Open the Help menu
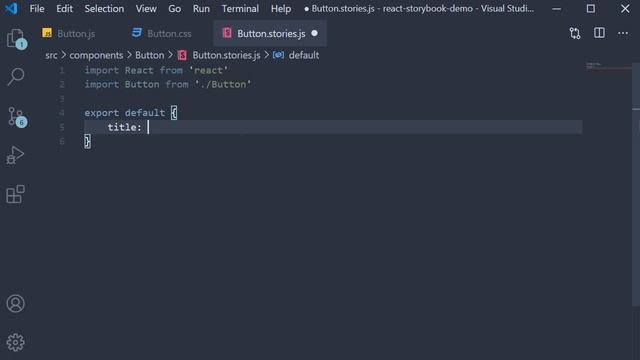This screenshot has height=360, width=640. coord(281,9)
